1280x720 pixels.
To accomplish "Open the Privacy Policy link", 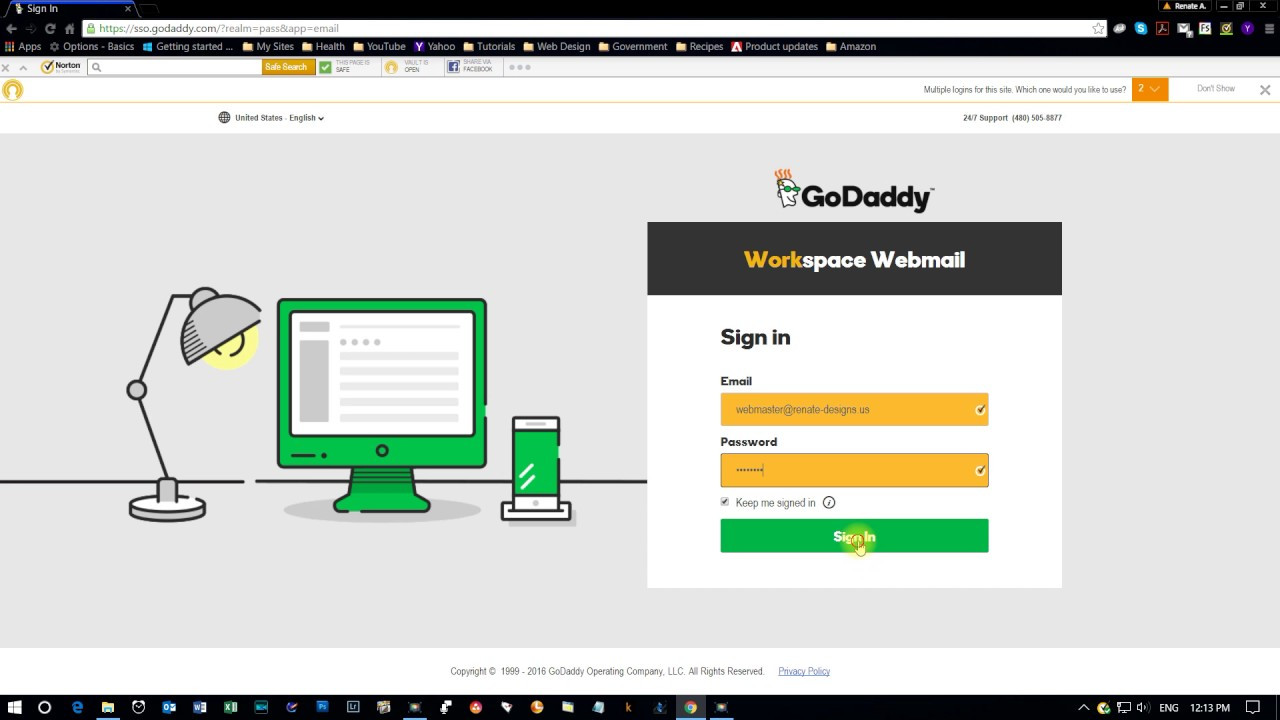I will click(803, 671).
